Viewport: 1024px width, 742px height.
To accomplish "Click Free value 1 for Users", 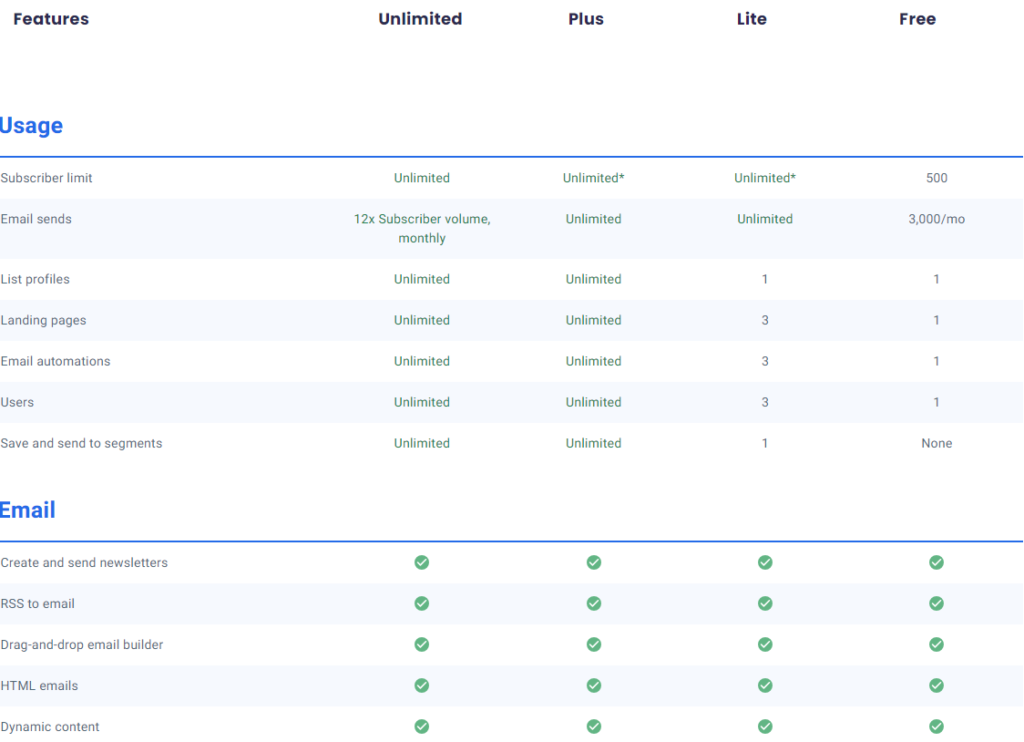I will click(x=936, y=402).
